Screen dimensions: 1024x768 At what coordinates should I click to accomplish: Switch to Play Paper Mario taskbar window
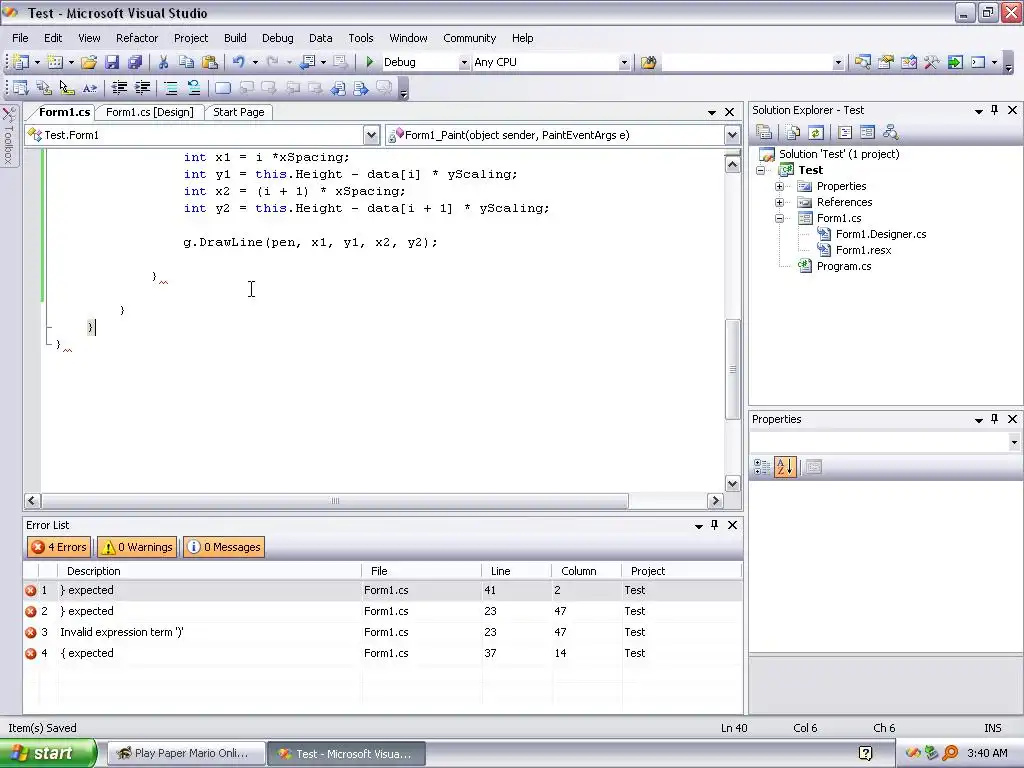point(186,754)
